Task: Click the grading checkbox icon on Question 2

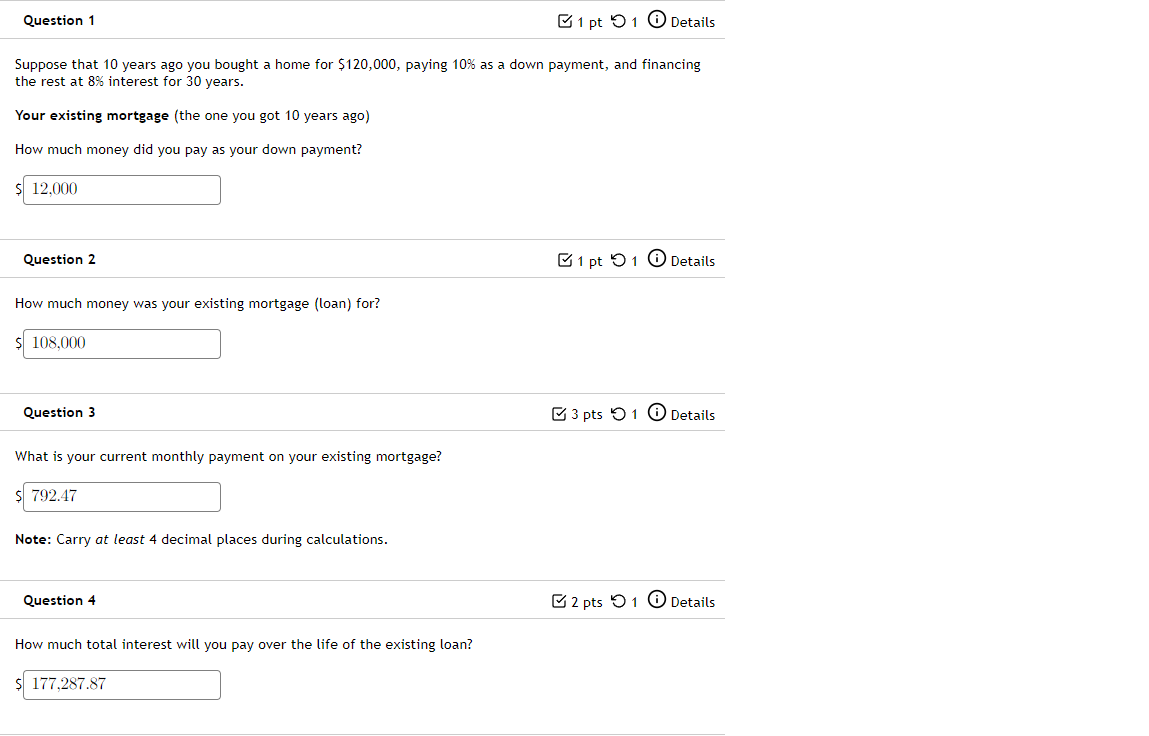Action: pyautogui.click(x=566, y=259)
